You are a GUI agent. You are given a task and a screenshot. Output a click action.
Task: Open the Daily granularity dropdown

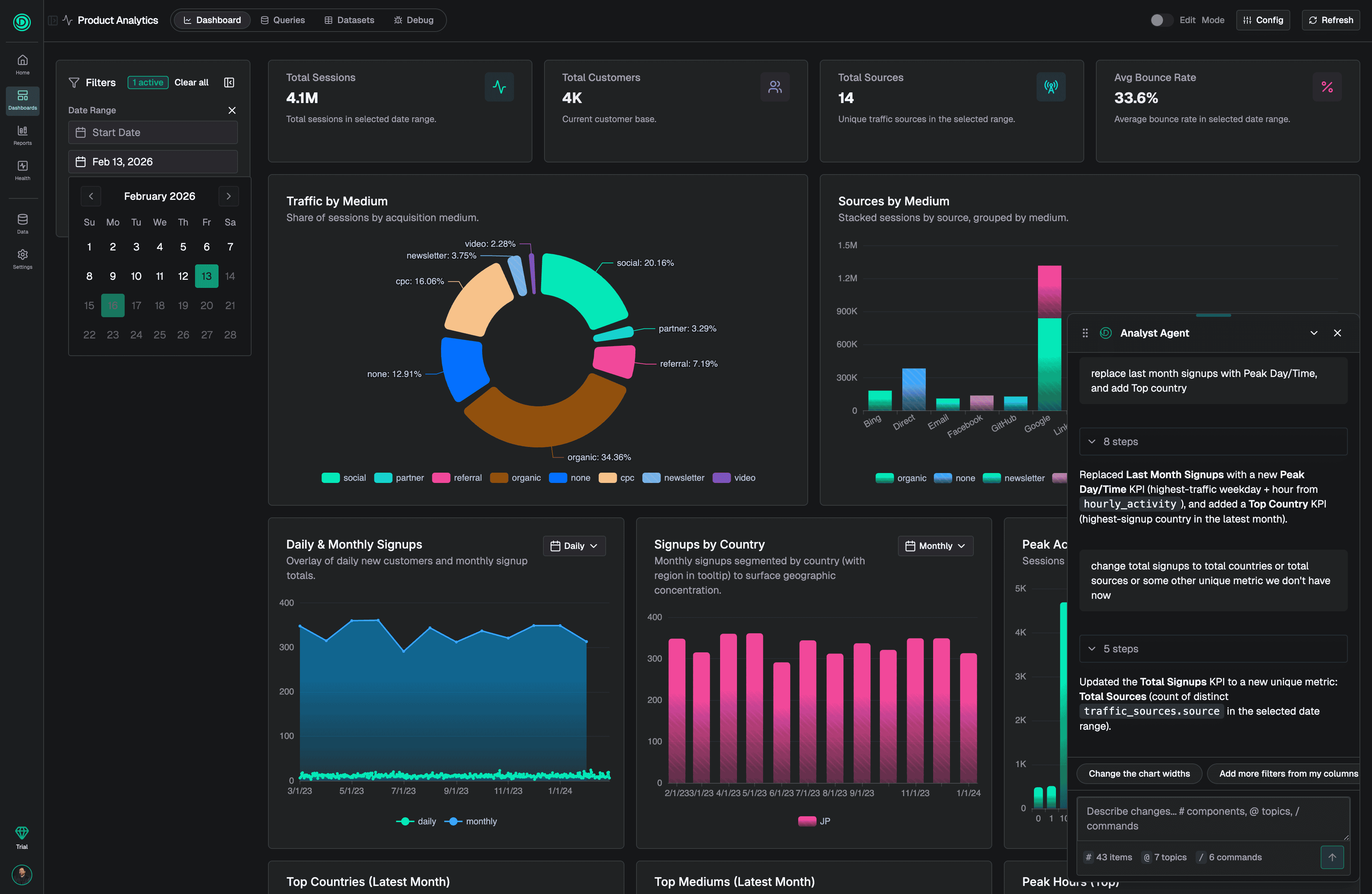pos(573,546)
